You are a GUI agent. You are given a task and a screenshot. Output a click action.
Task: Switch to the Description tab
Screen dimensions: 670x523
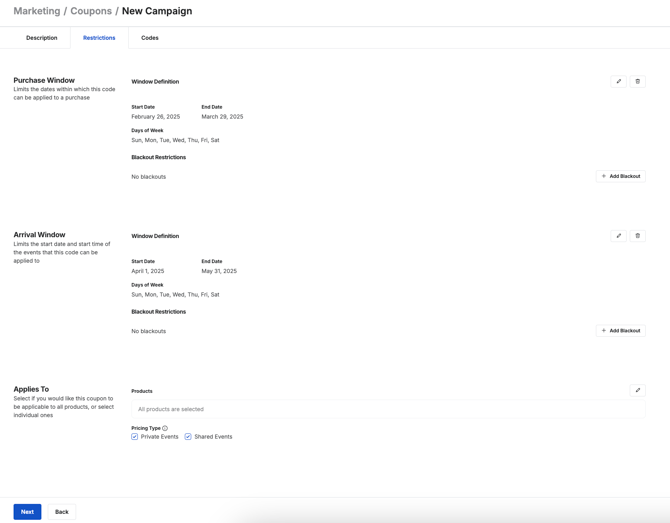41,38
